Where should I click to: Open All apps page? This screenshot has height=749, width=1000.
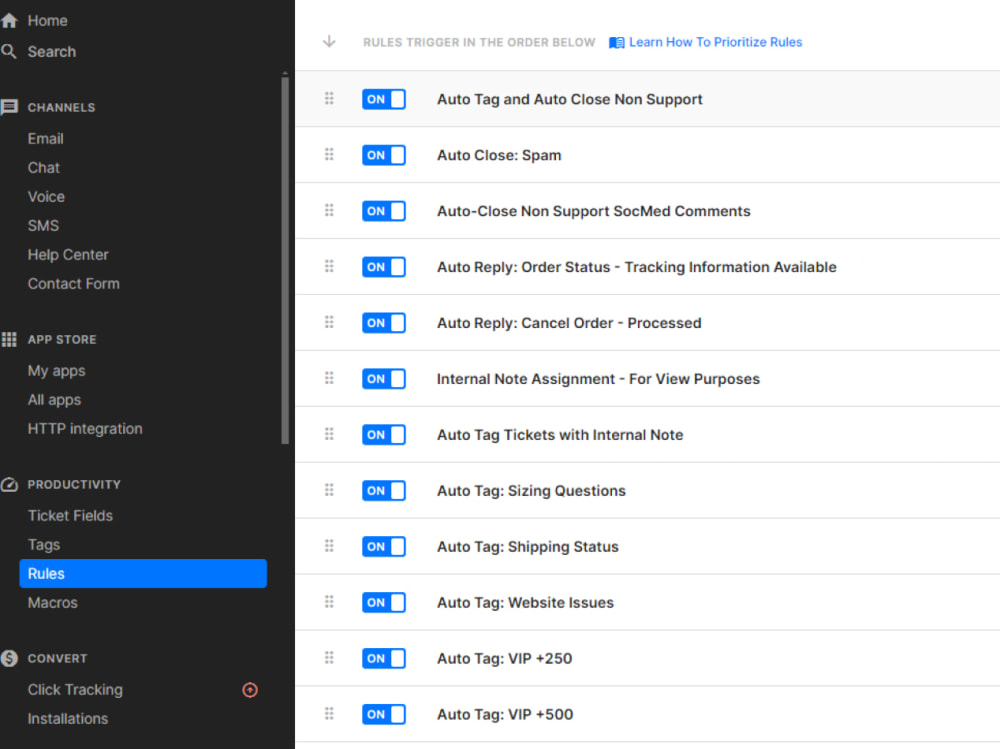(x=54, y=400)
